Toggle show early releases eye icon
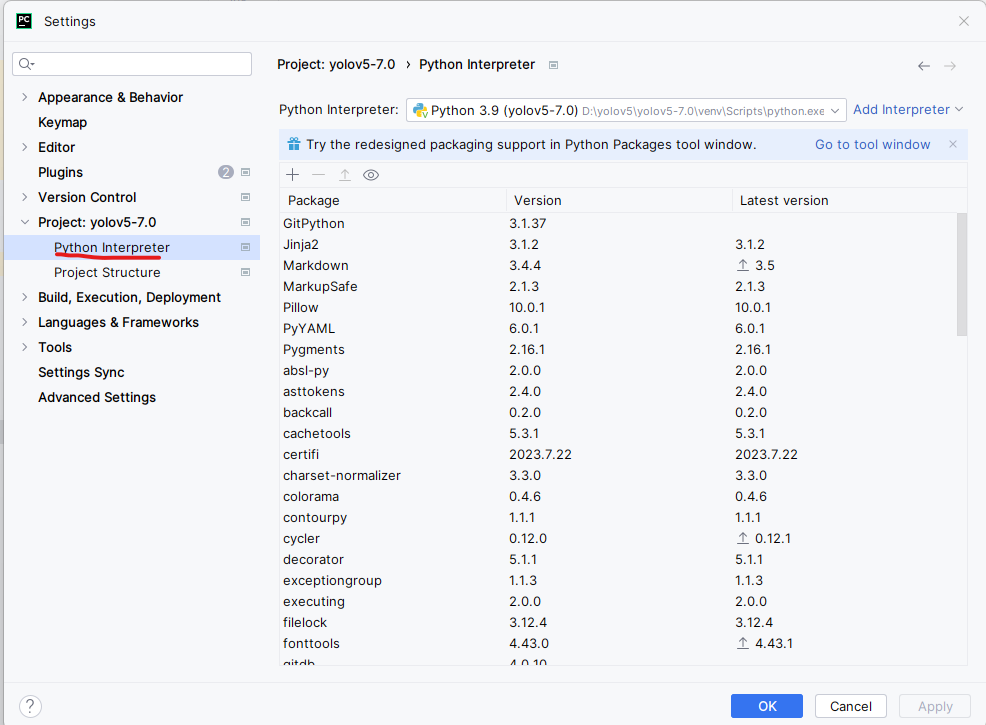This screenshot has width=986, height=725. pyautogui.click(x=371, y=175)
